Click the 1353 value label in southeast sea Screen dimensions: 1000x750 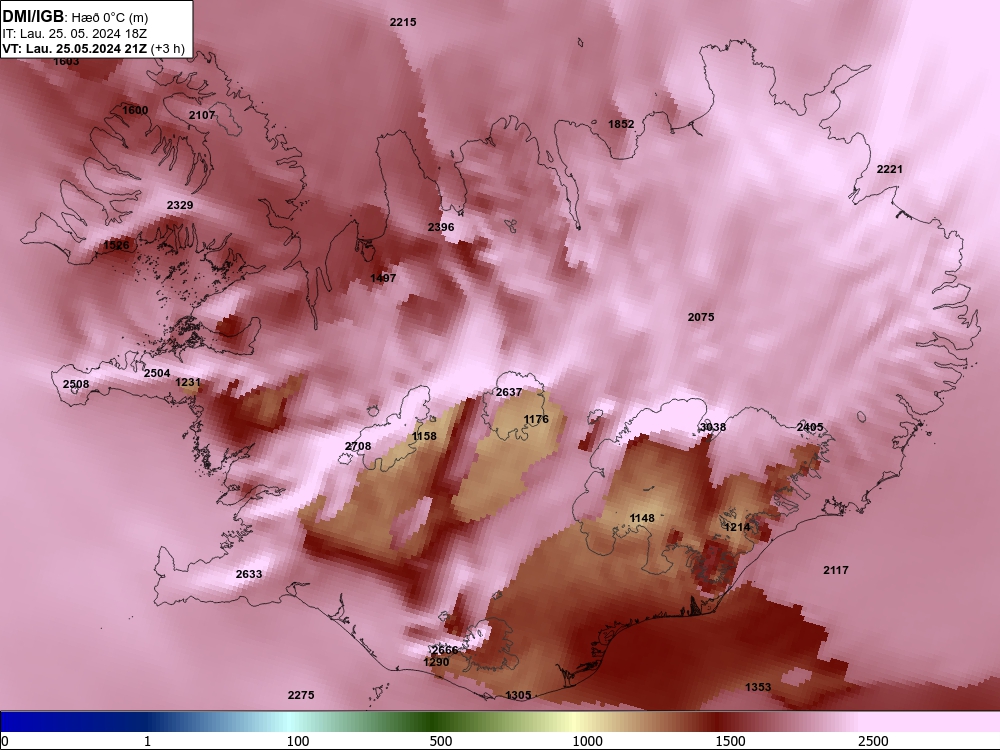pos(758,688)
